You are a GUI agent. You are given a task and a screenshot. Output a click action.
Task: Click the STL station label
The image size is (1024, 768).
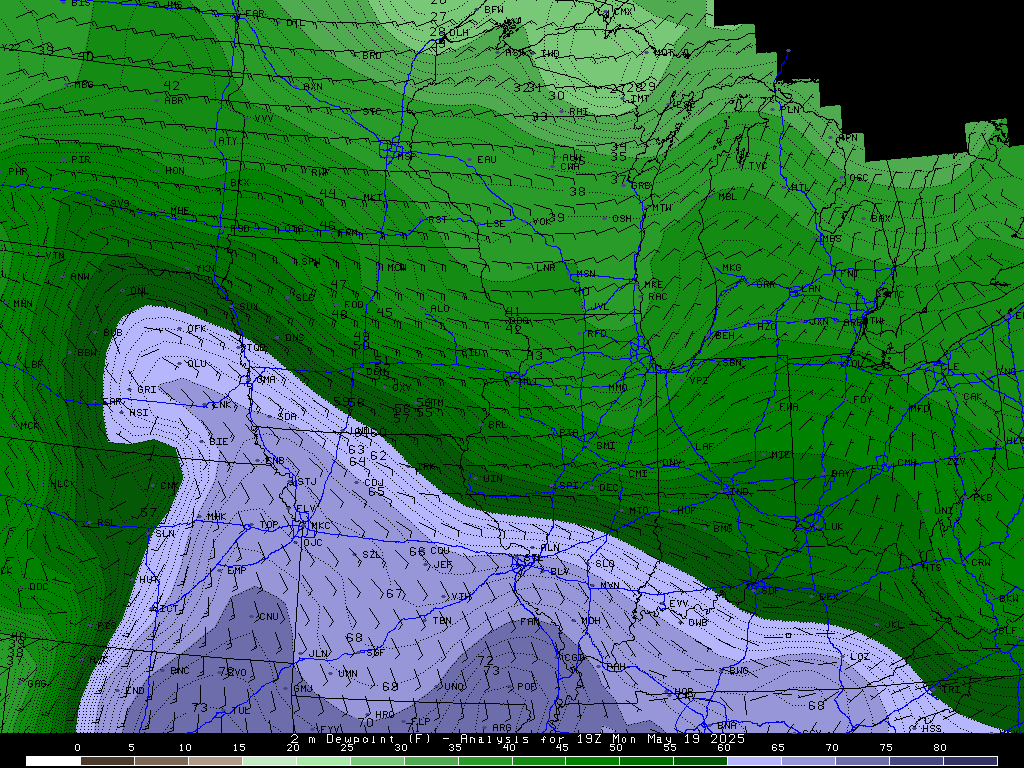coord(532,559)
